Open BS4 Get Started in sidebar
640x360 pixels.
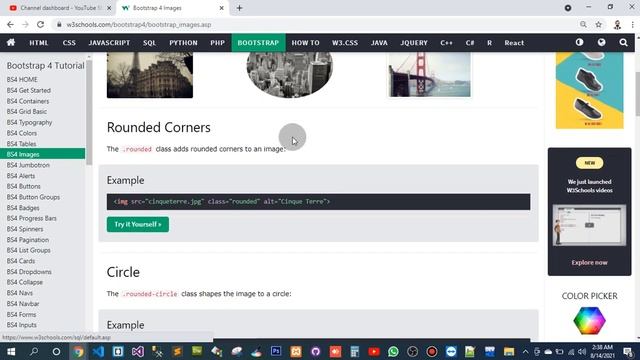point(29,90)
